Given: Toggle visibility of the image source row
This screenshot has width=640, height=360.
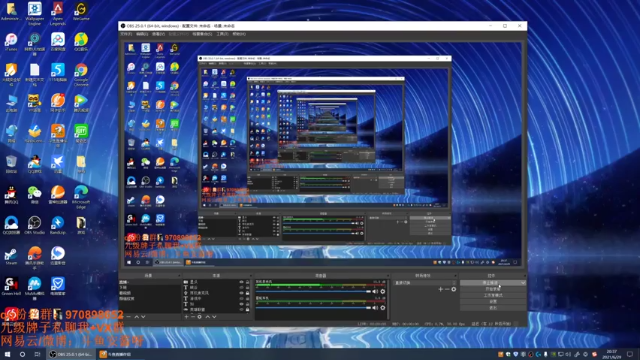Looking at the screenshot, I should tap(241, 309).
